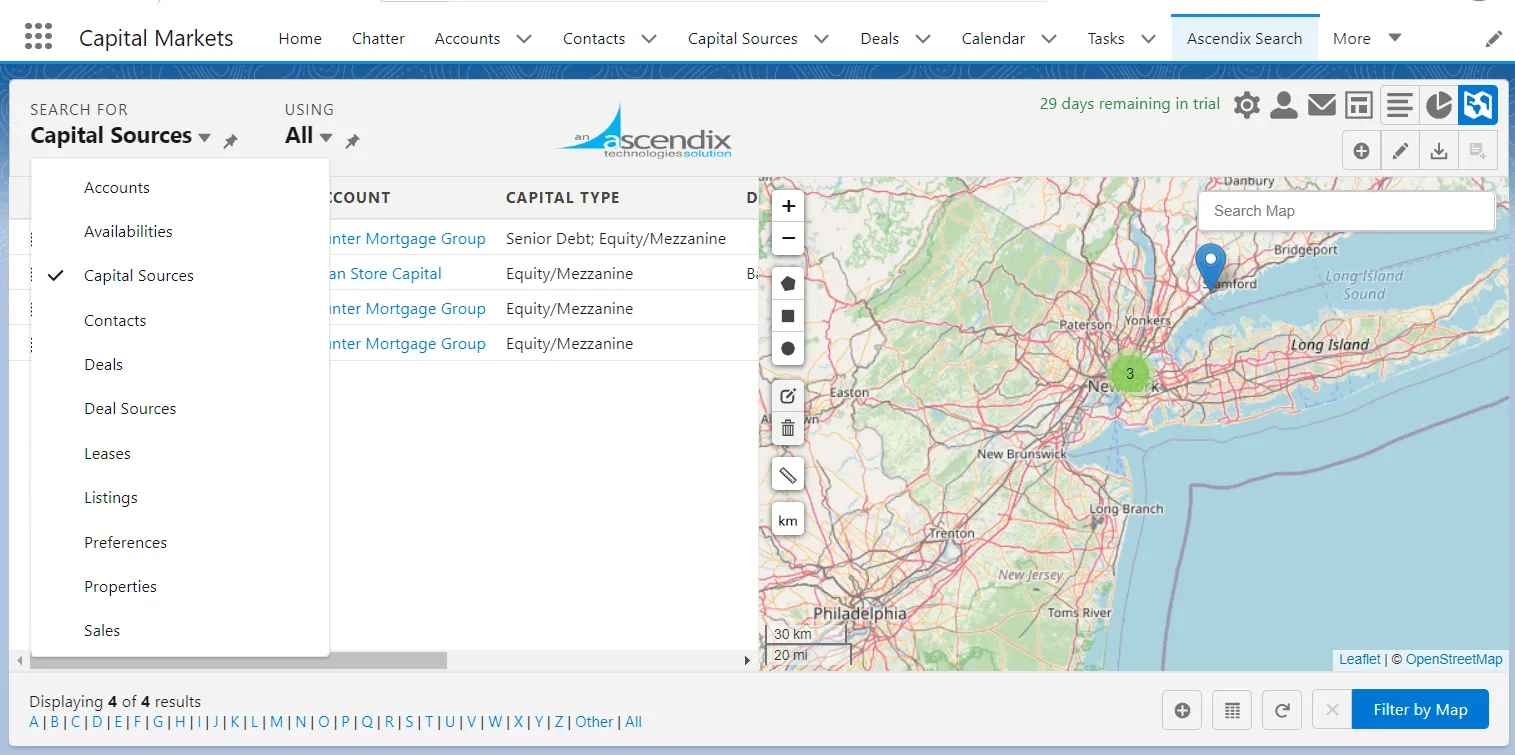Choose Sales from the list
This screenshot has width=1515, height=755.
pyautogui.click(x=180, y=631)
